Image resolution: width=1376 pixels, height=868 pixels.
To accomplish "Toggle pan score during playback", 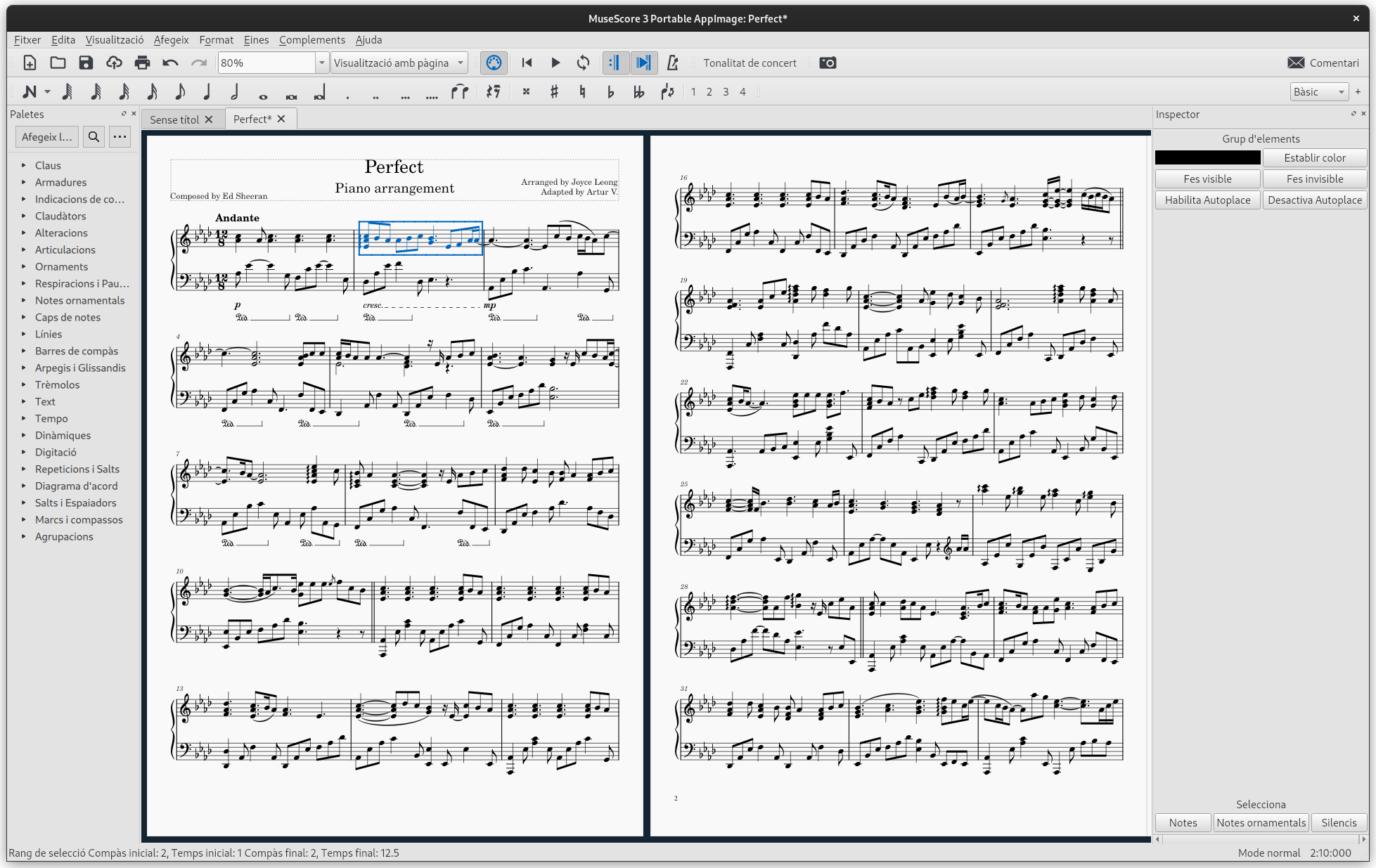I will click(643, 63).
